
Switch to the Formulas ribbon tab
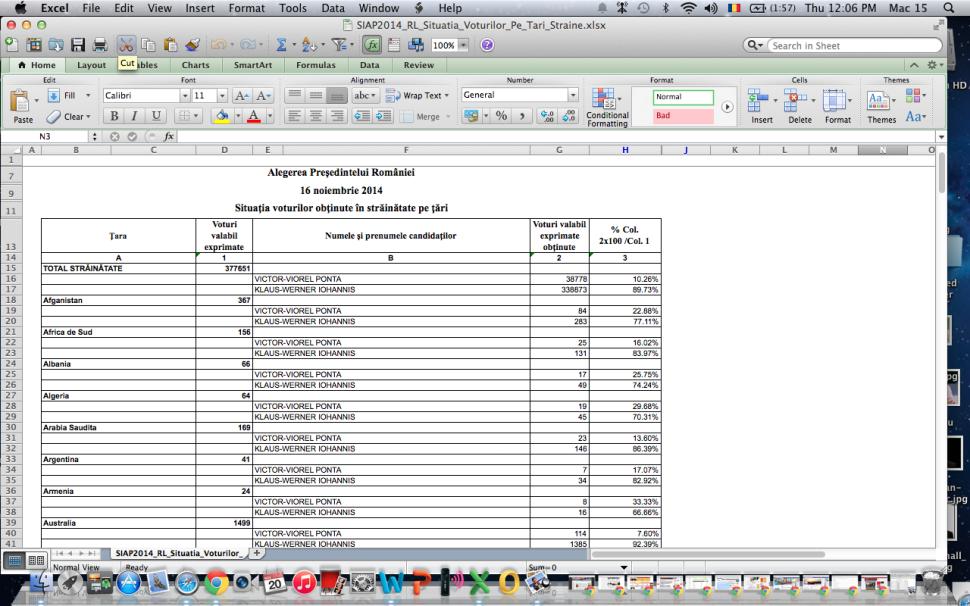(x=316, y=65)
